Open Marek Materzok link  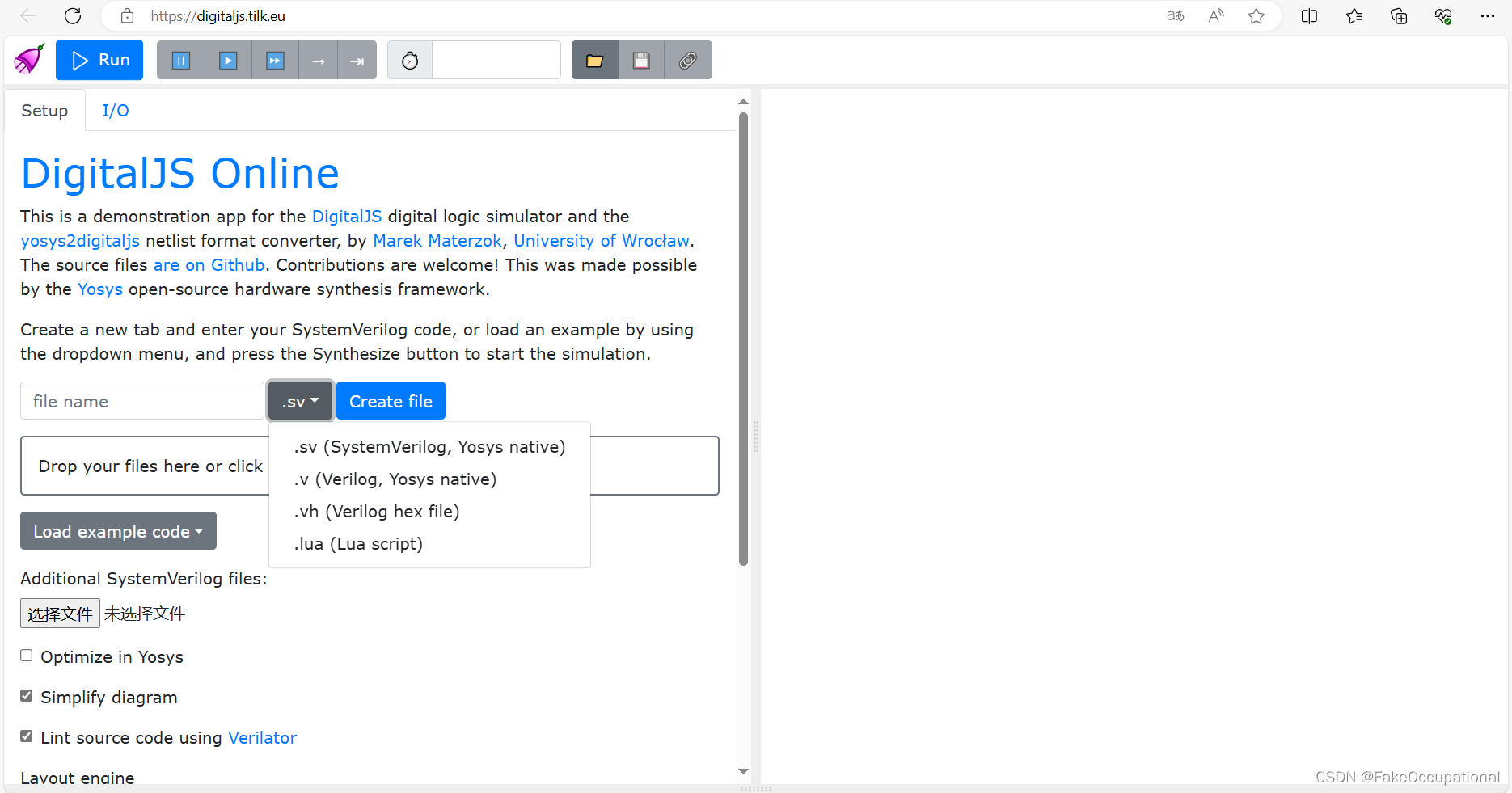pyautogui.click(x=437, y=241)
